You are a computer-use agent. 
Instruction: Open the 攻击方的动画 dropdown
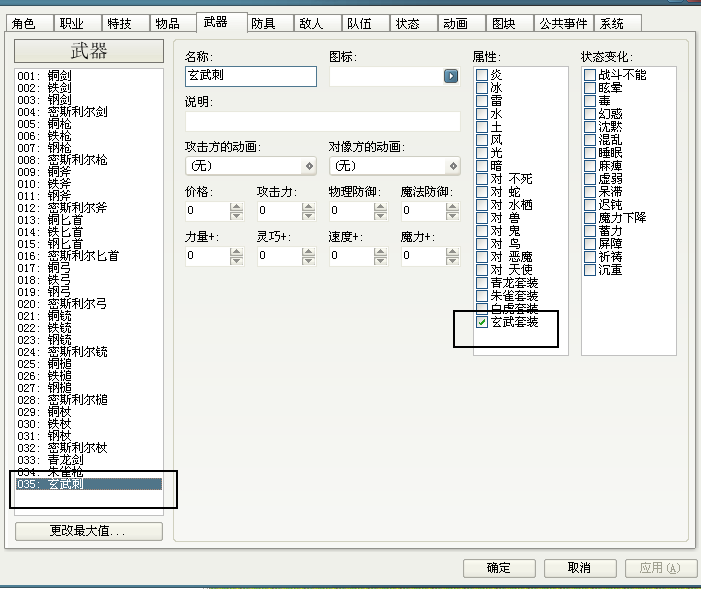tap(251, 166)
